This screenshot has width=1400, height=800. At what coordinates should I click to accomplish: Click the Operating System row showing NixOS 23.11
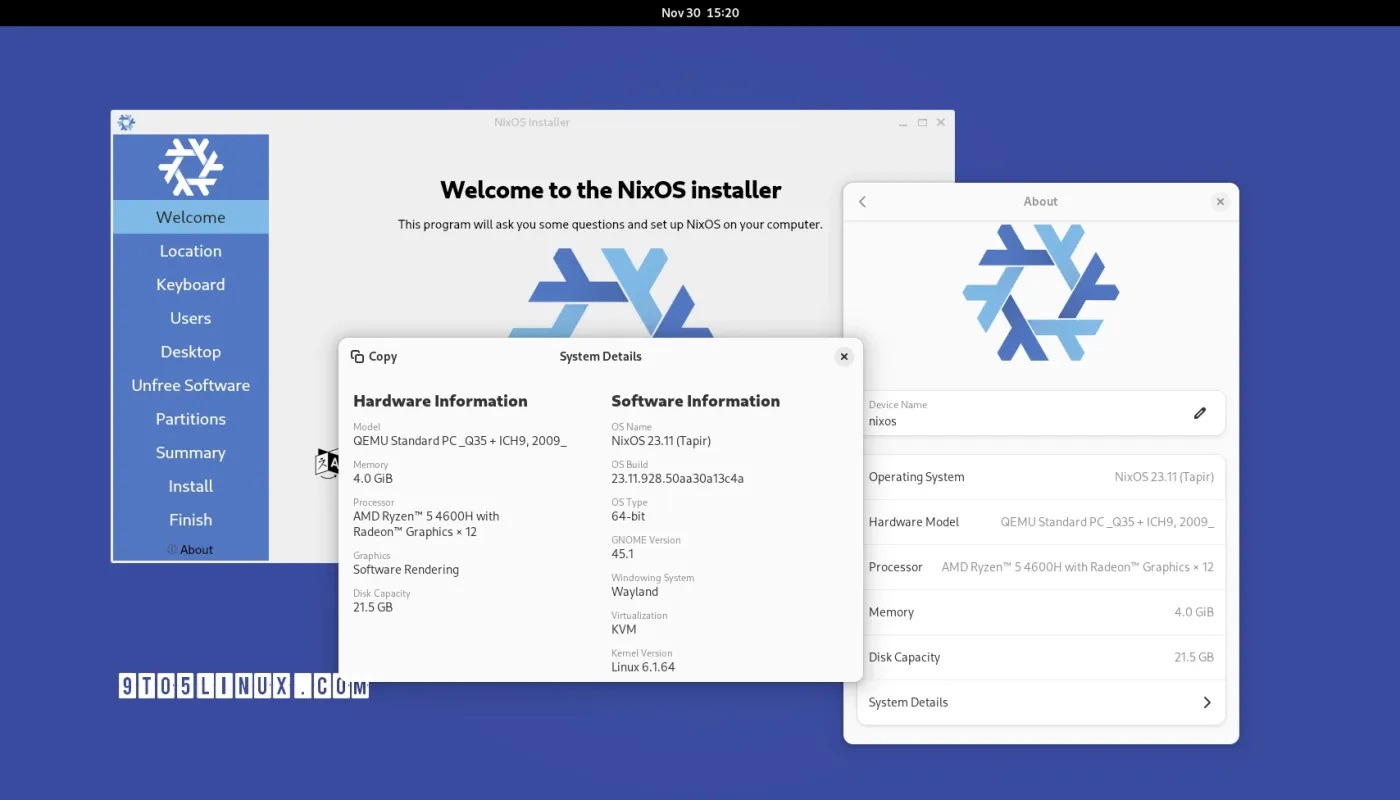(1041, 476)
